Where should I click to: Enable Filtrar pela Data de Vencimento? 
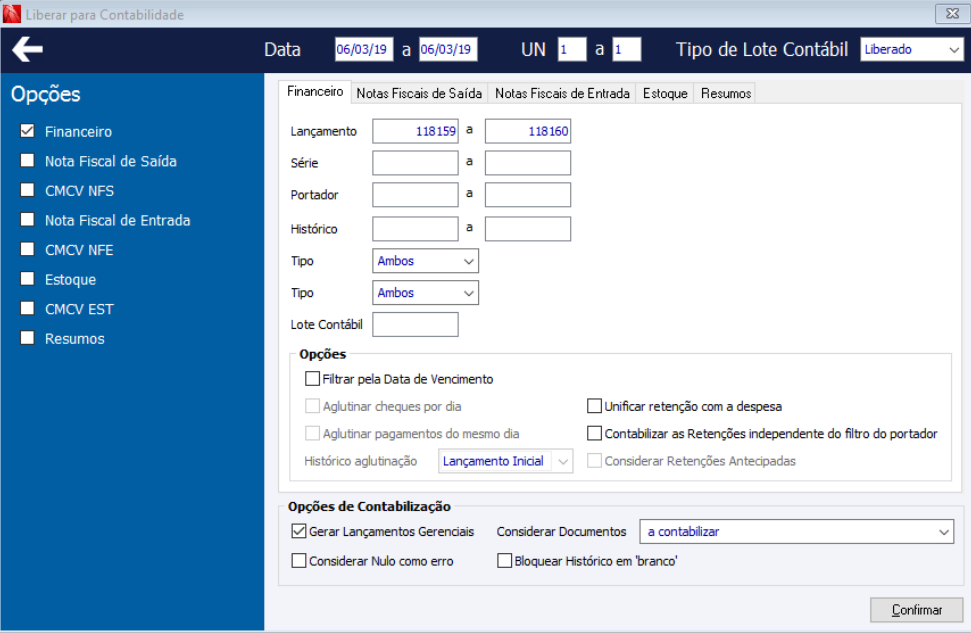(x=313, y=378)
